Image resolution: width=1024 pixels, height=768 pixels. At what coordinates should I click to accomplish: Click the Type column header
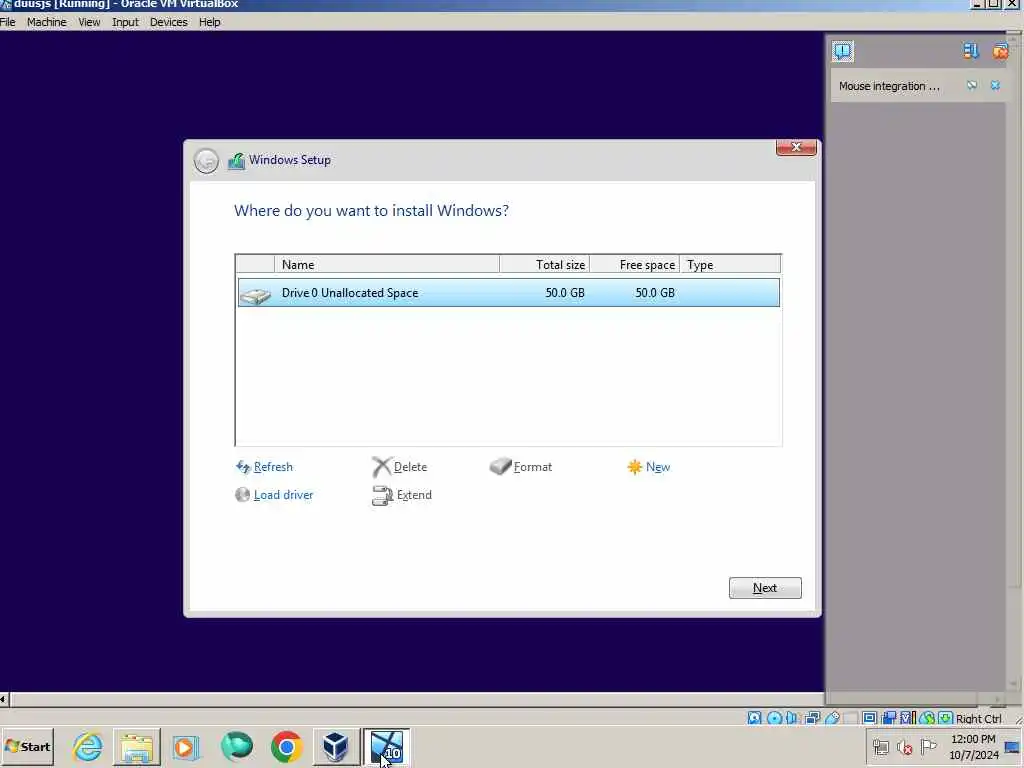(730, 264)
